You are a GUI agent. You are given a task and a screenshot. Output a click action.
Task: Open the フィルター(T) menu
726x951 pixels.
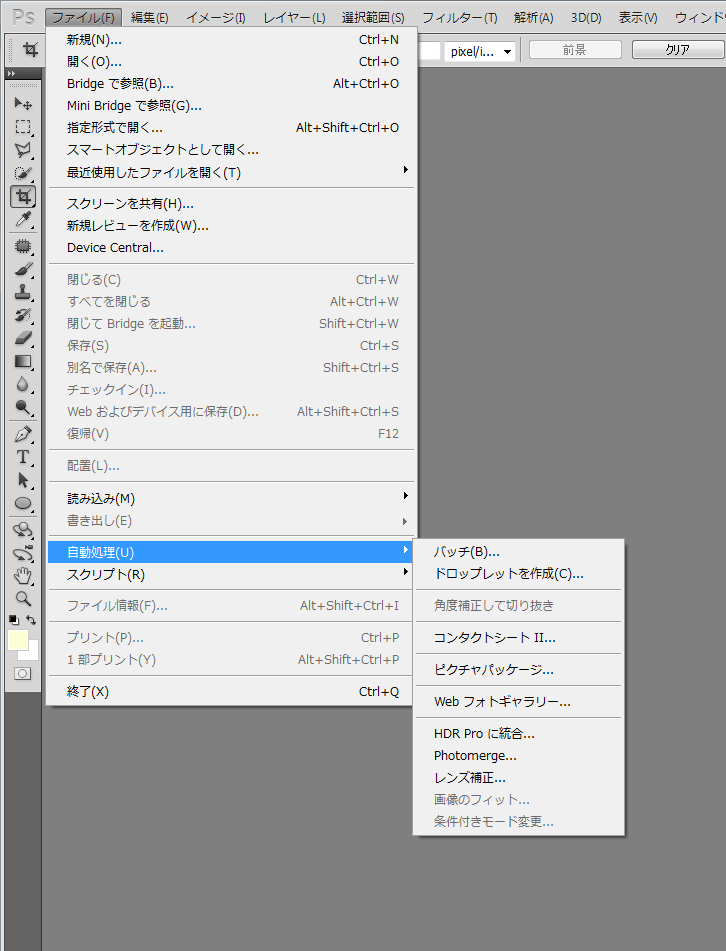pos(460,18)
